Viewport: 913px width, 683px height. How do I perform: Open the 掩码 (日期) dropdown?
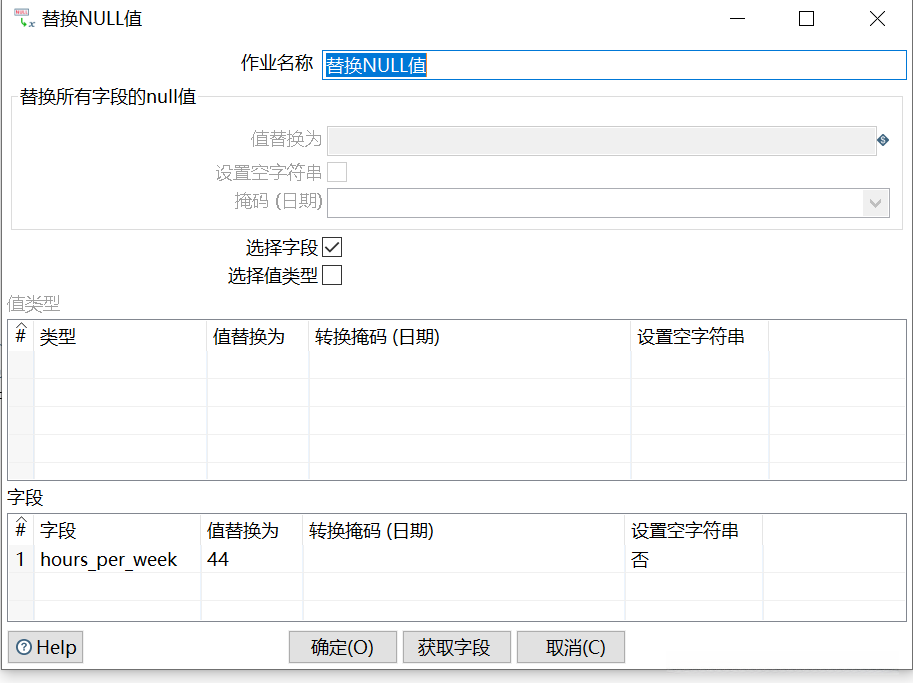875,203
